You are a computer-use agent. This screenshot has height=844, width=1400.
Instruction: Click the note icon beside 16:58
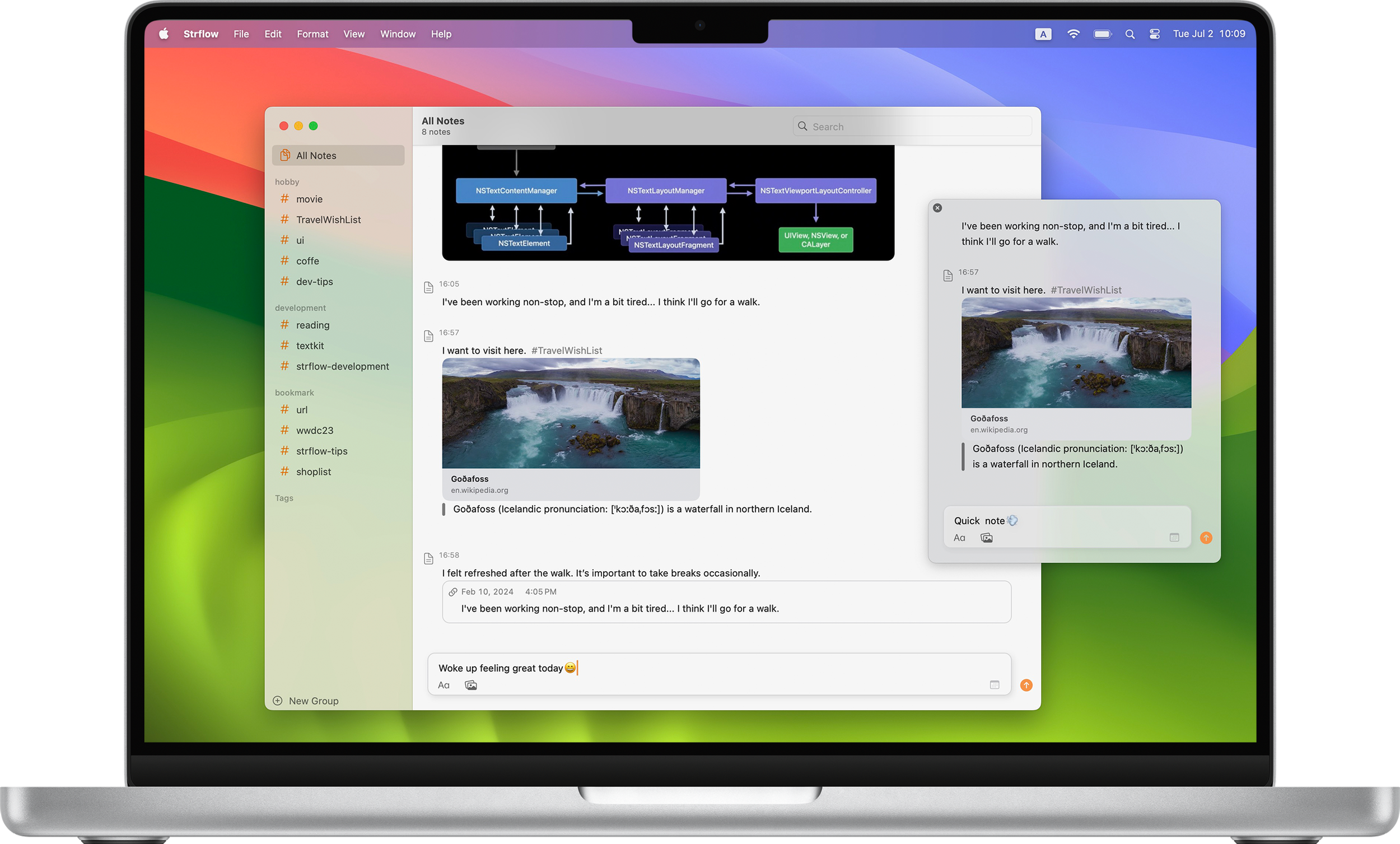pyautogui.click(x=429, y=559)
